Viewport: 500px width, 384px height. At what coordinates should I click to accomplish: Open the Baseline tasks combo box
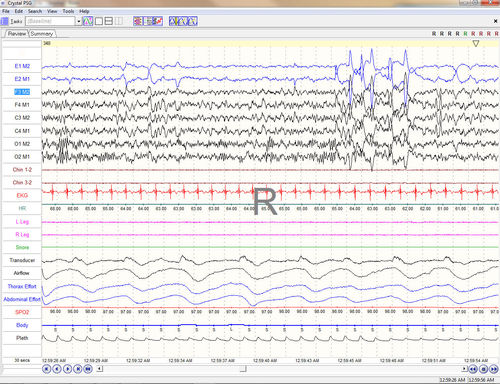point(51,21)
